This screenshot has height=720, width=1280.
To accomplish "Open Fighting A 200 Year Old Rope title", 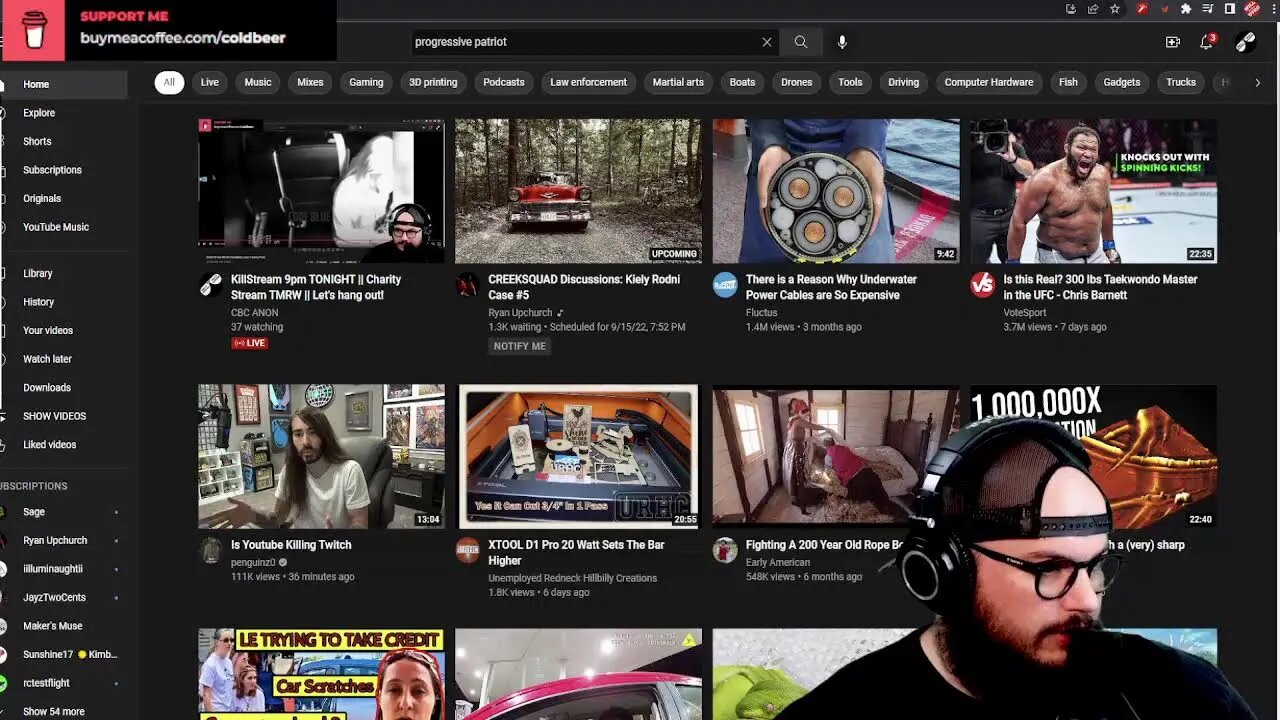I will [x=825, y=545].
